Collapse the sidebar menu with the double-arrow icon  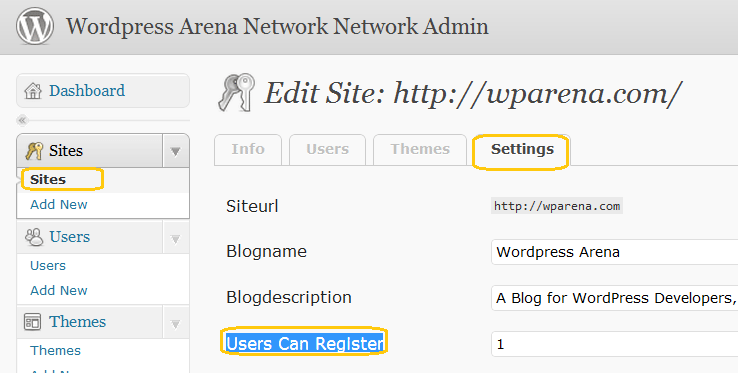(x=22, y=121)
